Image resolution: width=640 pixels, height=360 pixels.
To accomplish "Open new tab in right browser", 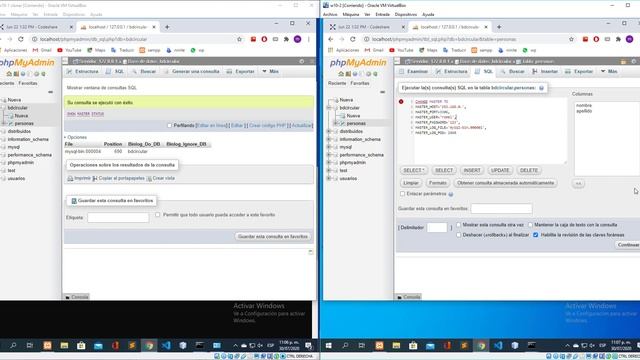I will [499, 27].
